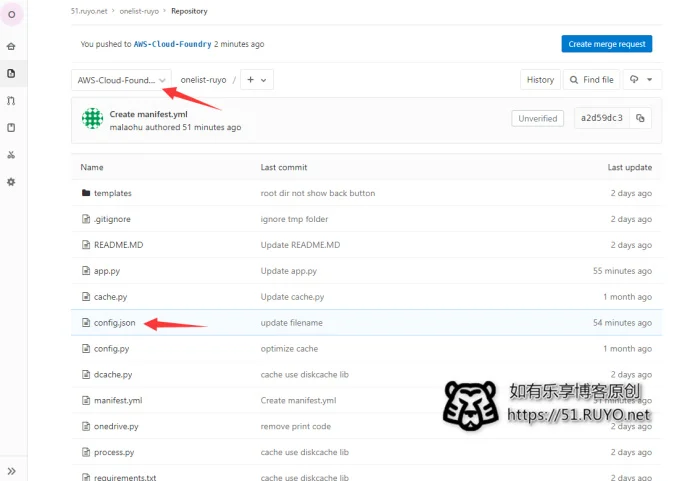The width and height of the screenshot is (690, 481).
Task: Open the Create manifest.yml commit title
Action: pyautogui.click(x=148, y=114)
